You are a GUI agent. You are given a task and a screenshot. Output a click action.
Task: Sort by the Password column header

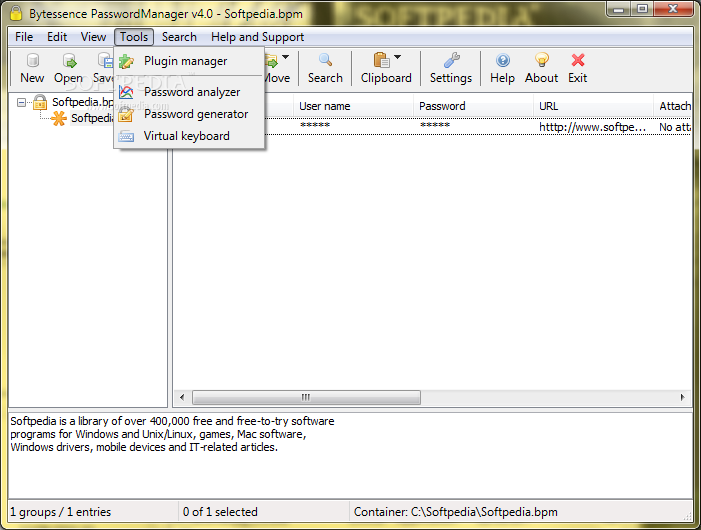pyautogui.click(x=473, y=106)
